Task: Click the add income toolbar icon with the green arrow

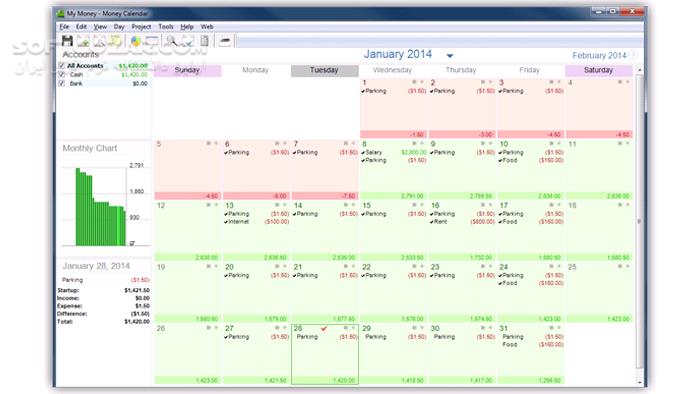Action: [x=83, y=41]
